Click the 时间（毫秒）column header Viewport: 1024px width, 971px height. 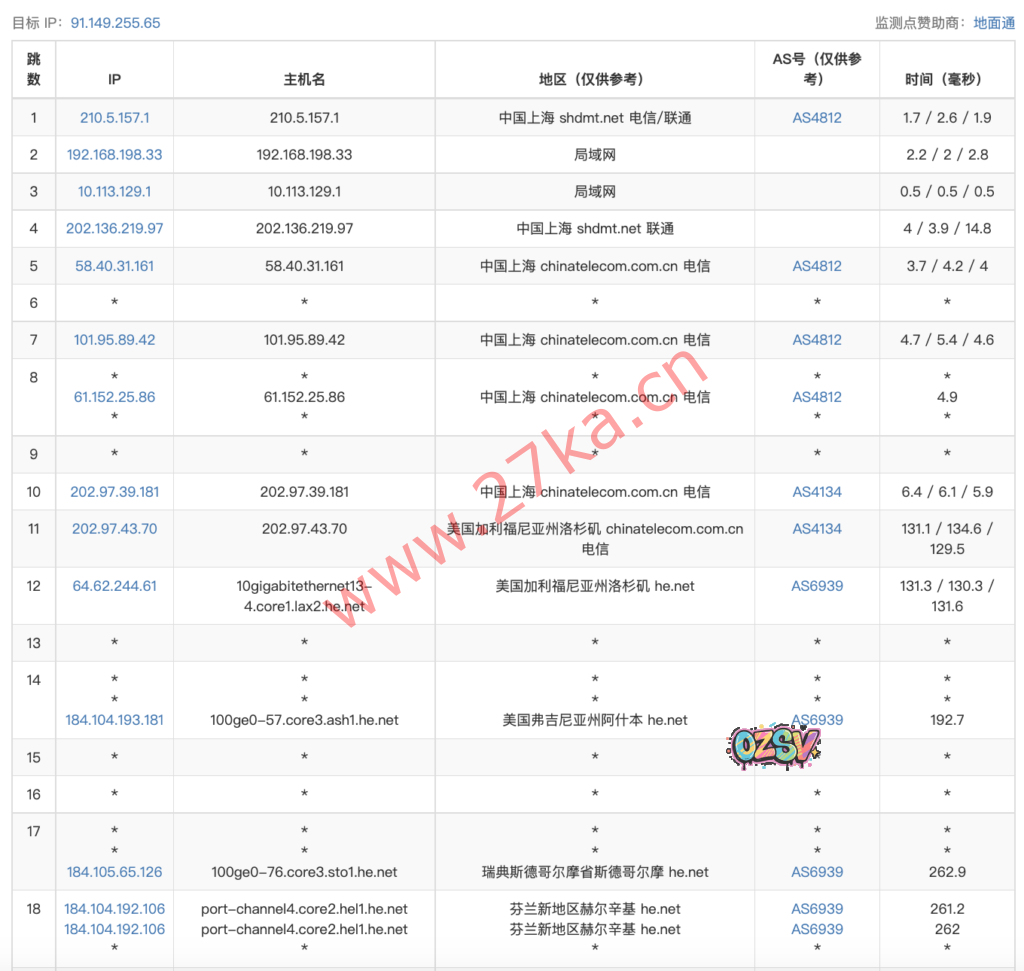tap(947, 79)
